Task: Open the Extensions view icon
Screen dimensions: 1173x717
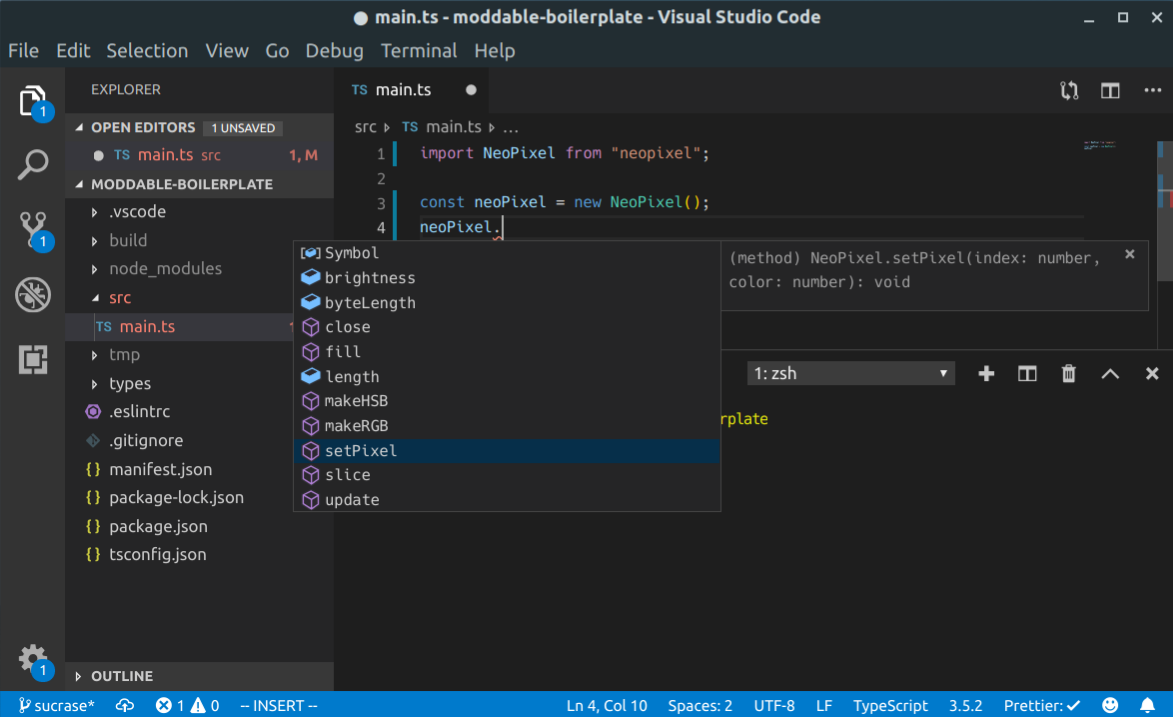Action: [x=33, y=360]
